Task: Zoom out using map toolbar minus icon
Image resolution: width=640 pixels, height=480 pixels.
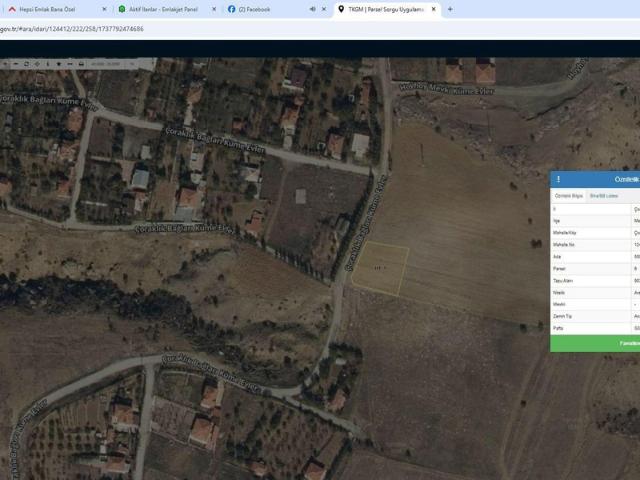Action: click(x=16, y=64)
